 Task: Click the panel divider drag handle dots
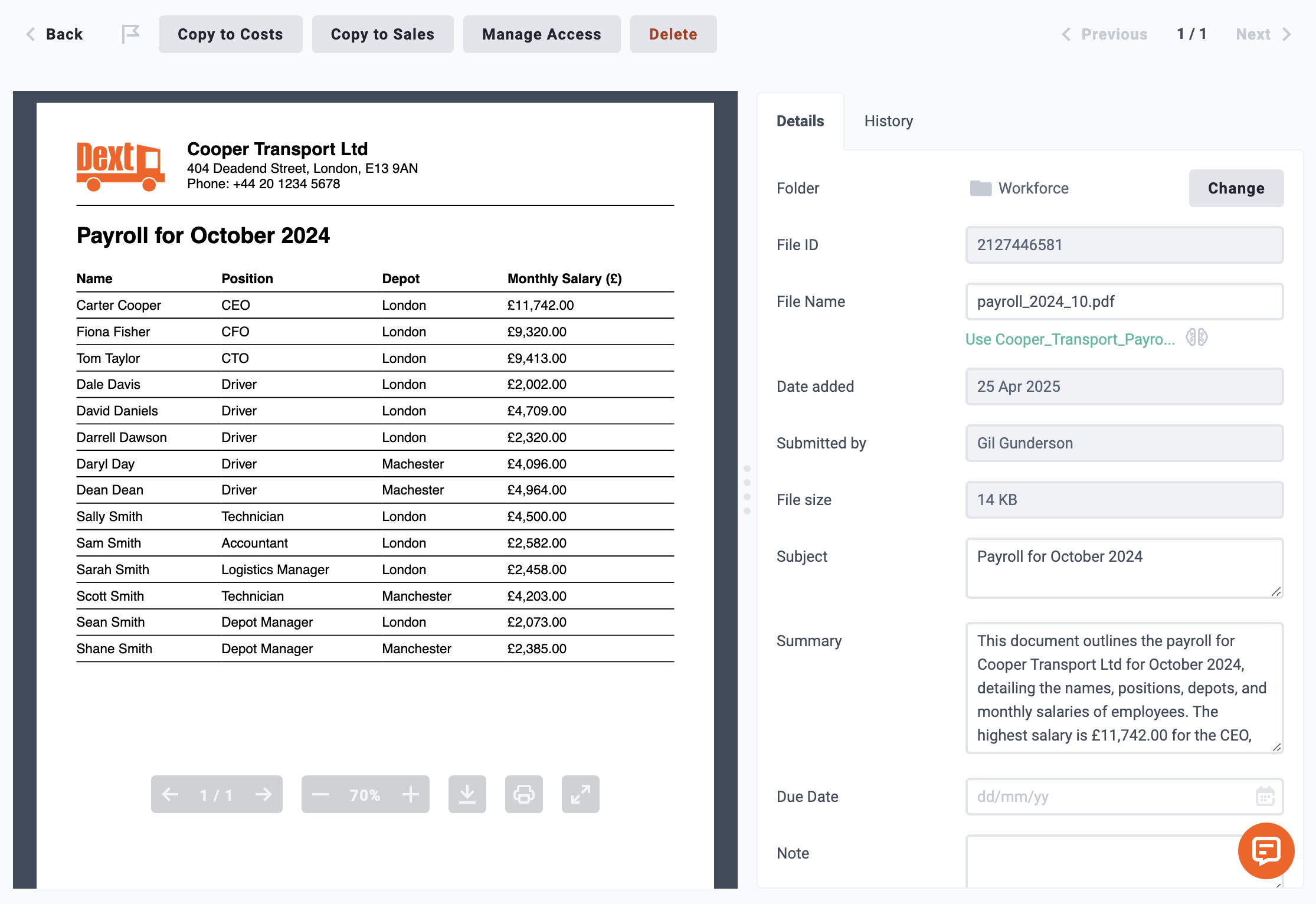747,490
